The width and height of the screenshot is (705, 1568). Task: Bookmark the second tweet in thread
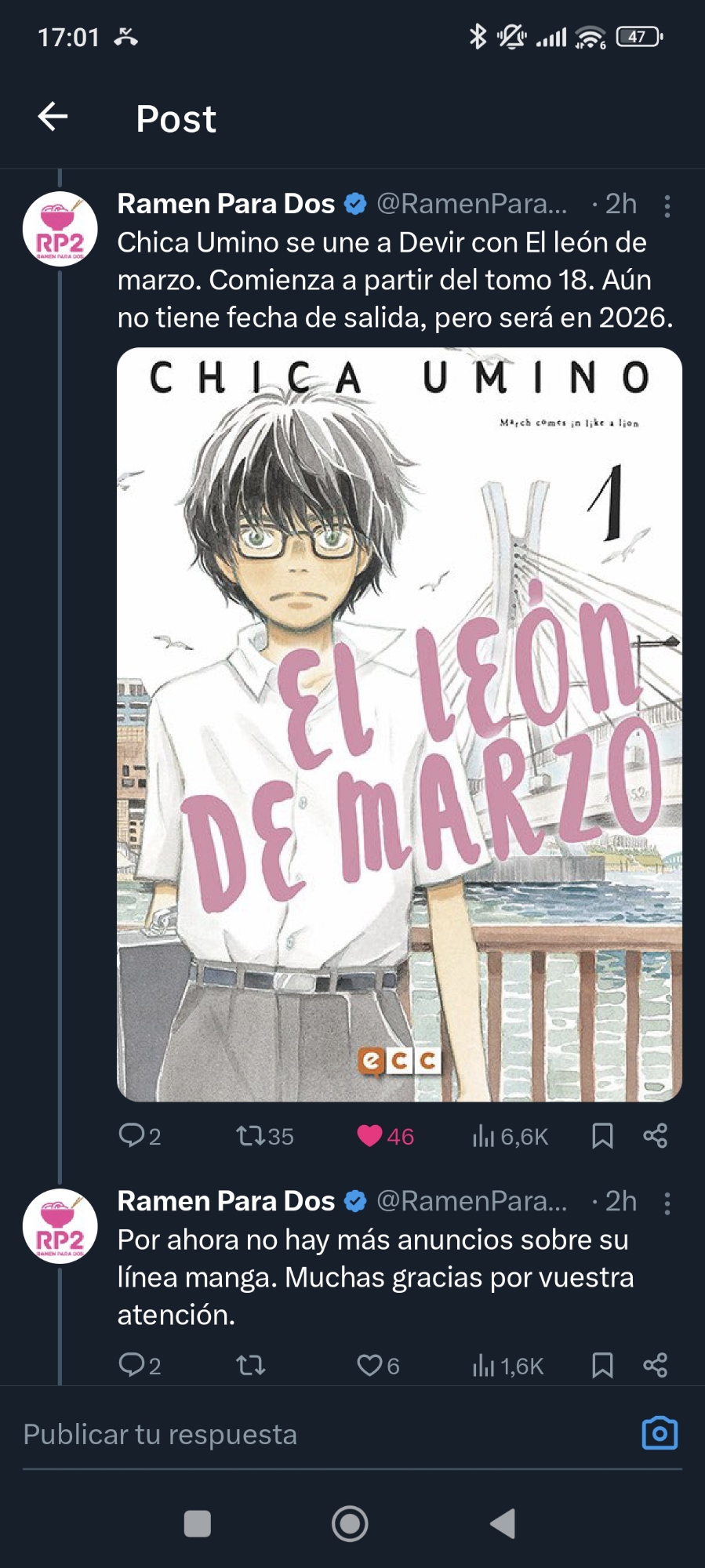(x=602, y=1366)
